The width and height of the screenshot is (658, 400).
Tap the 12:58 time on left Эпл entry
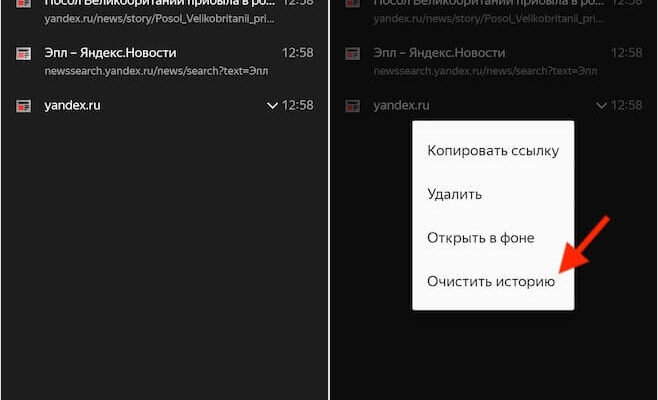(297, 52)
